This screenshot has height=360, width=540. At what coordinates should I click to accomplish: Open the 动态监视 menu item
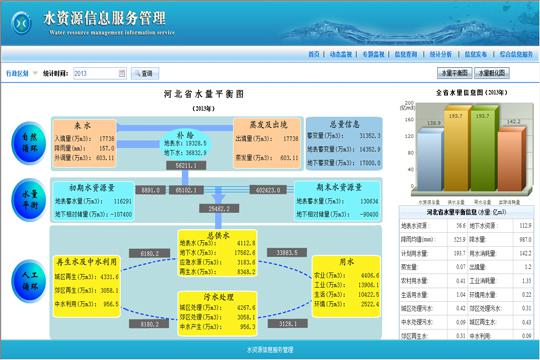[x=341, y=54]
